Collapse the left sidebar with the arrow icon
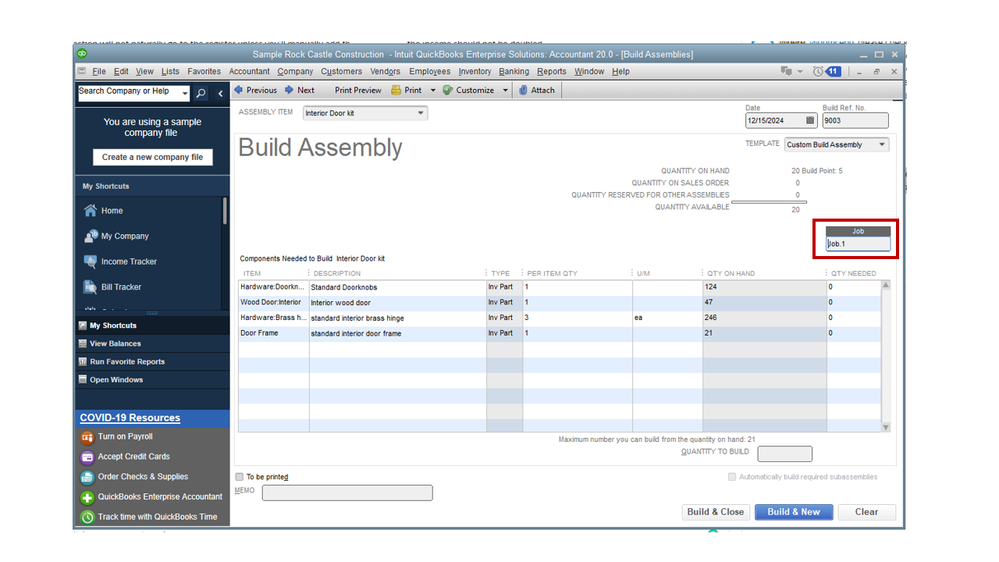Viewport: 999px width, 562px height. click(x=220, y=93)
